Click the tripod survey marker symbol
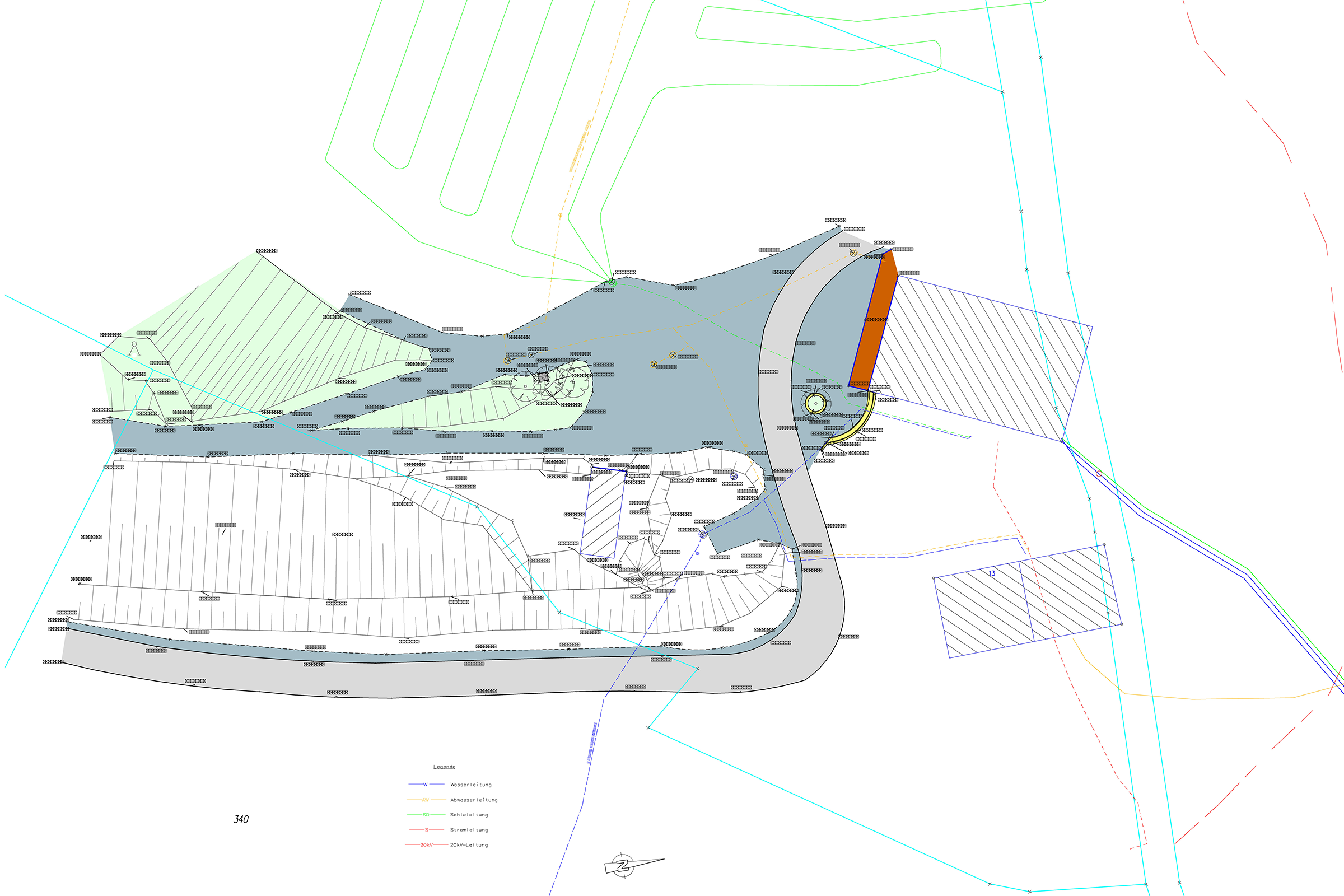 point(134,348)
